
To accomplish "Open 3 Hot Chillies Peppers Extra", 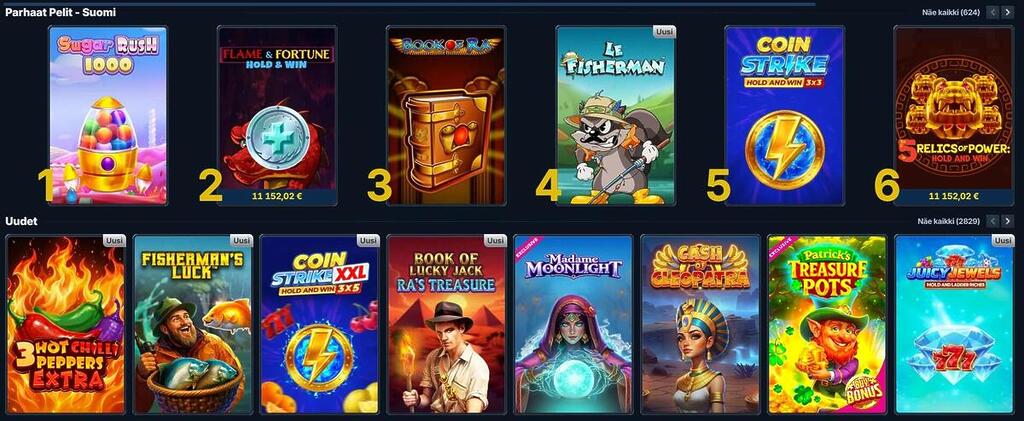I will click(x=65, y=324).
